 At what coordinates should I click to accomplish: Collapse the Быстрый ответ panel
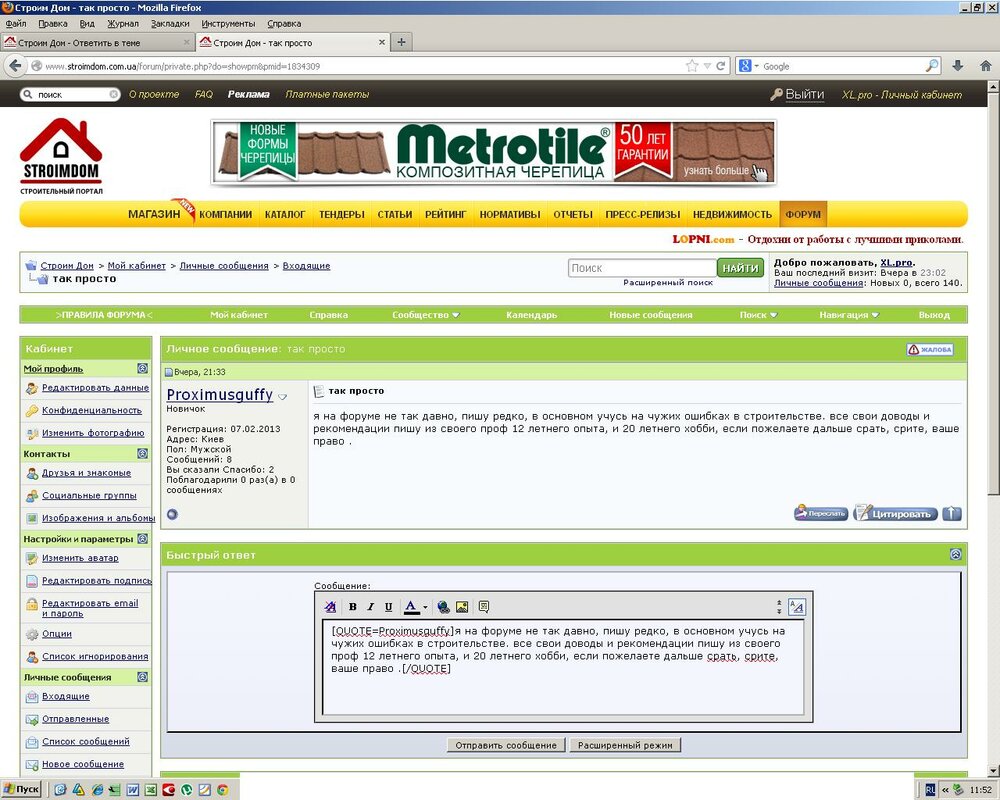pyautogui.click(x=955, y=554)
